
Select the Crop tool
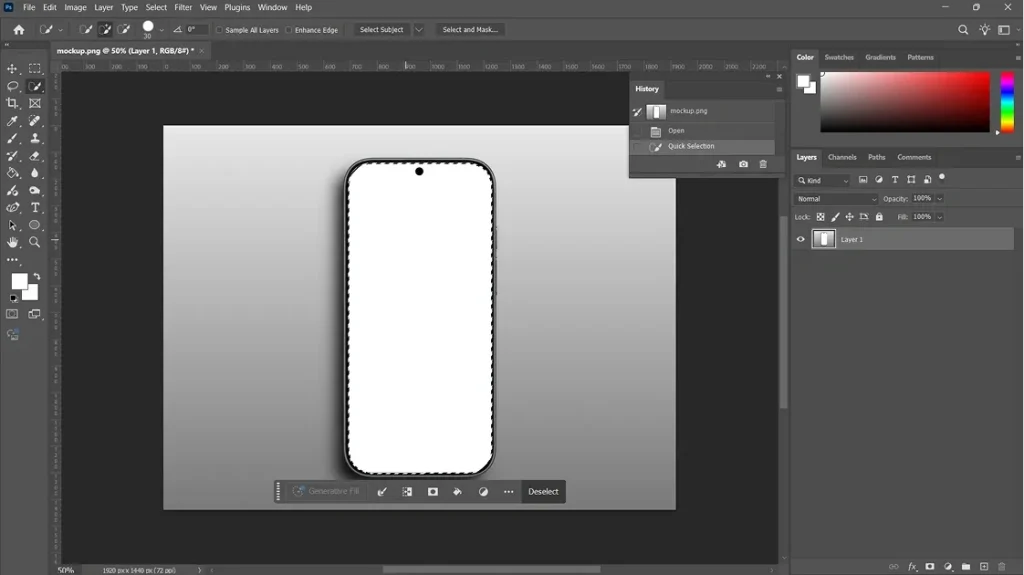click(12, 103)
